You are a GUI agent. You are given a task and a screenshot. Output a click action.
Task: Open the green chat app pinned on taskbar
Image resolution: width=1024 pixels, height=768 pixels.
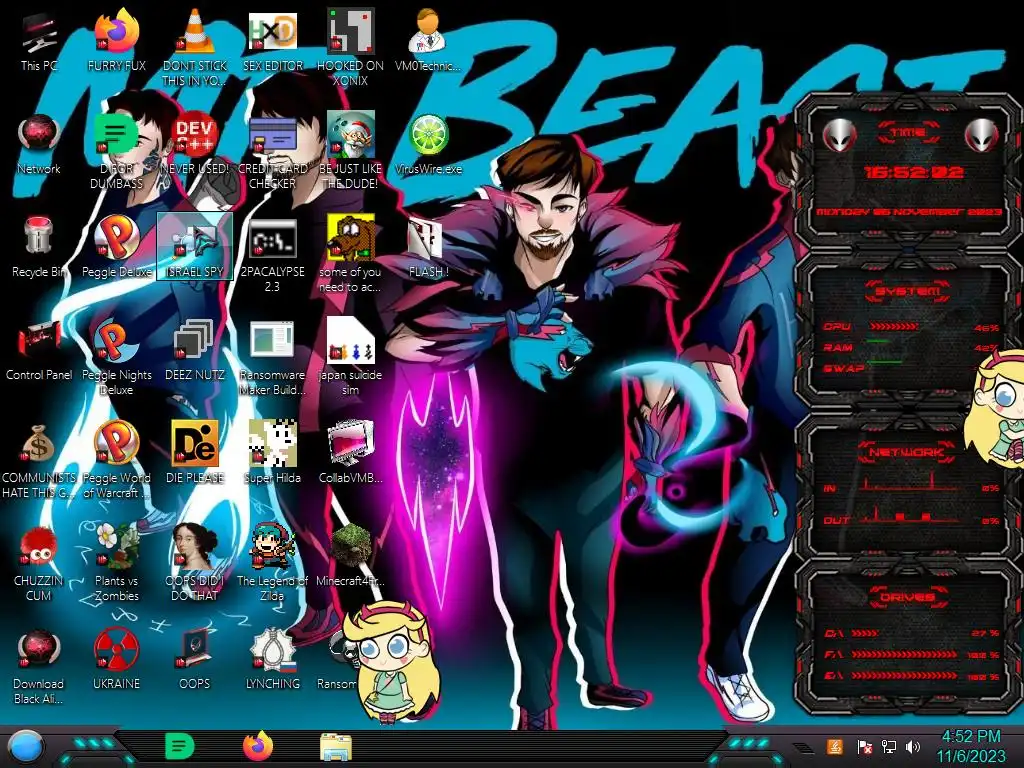click(180, 746)
